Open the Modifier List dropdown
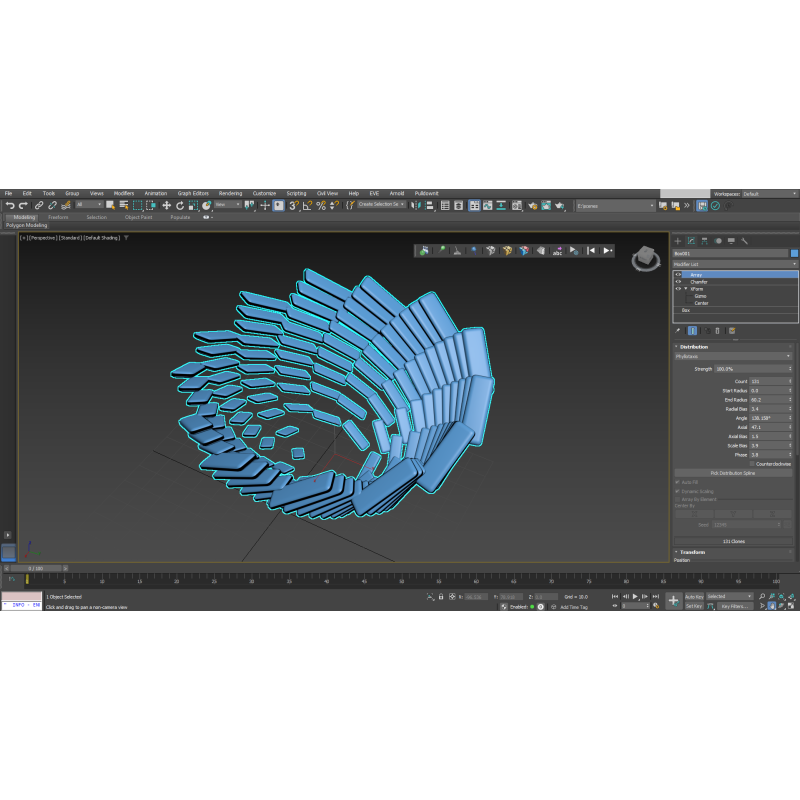Screen dimensions: 800x800 [735, 264]
